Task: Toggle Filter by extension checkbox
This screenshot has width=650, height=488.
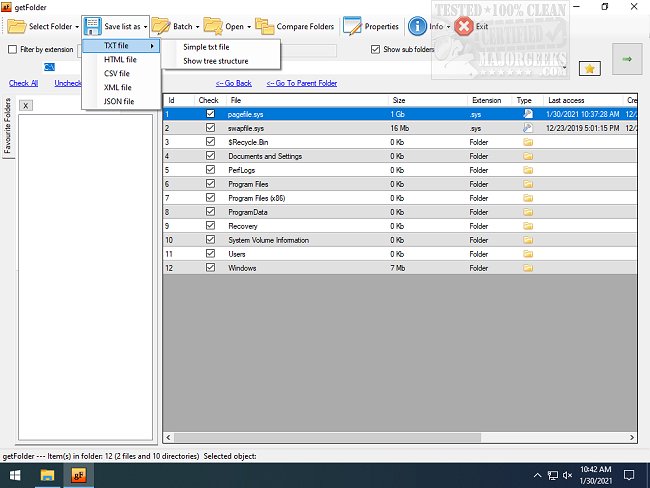Action: tap(12, 49)
